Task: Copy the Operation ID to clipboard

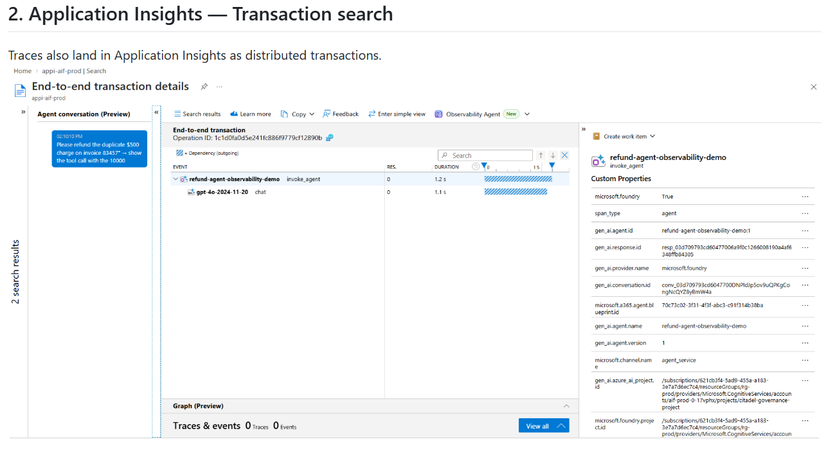Action: (x=330, y=138)
